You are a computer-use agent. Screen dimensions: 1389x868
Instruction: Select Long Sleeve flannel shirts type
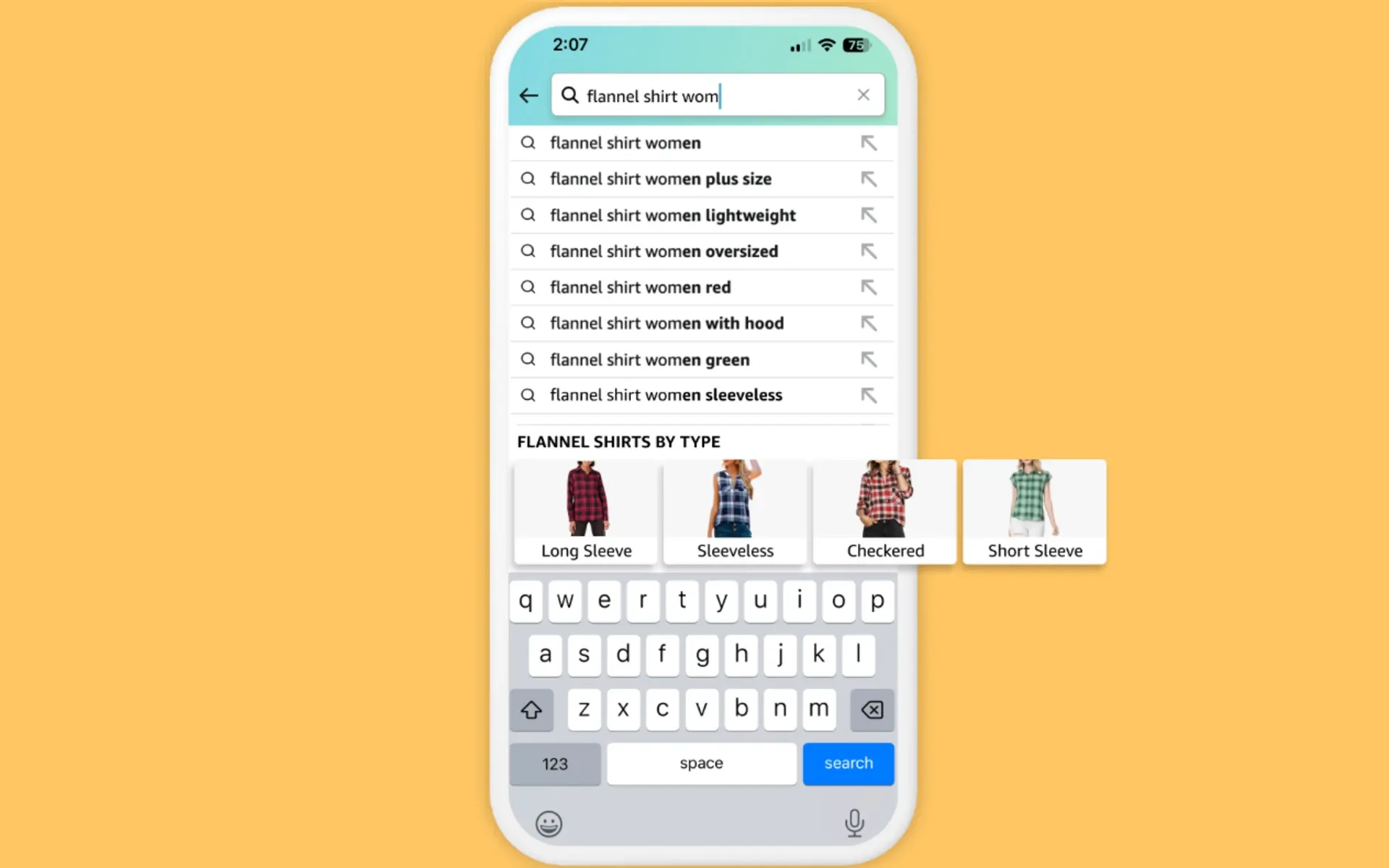pyautogui.click(x=585, y=511)
